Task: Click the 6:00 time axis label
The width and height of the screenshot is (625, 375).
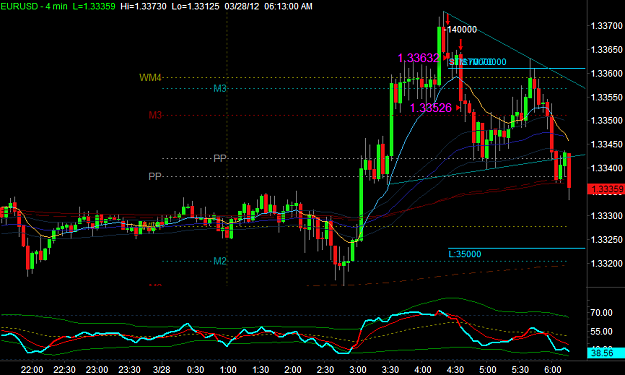Action: point(552,370)
